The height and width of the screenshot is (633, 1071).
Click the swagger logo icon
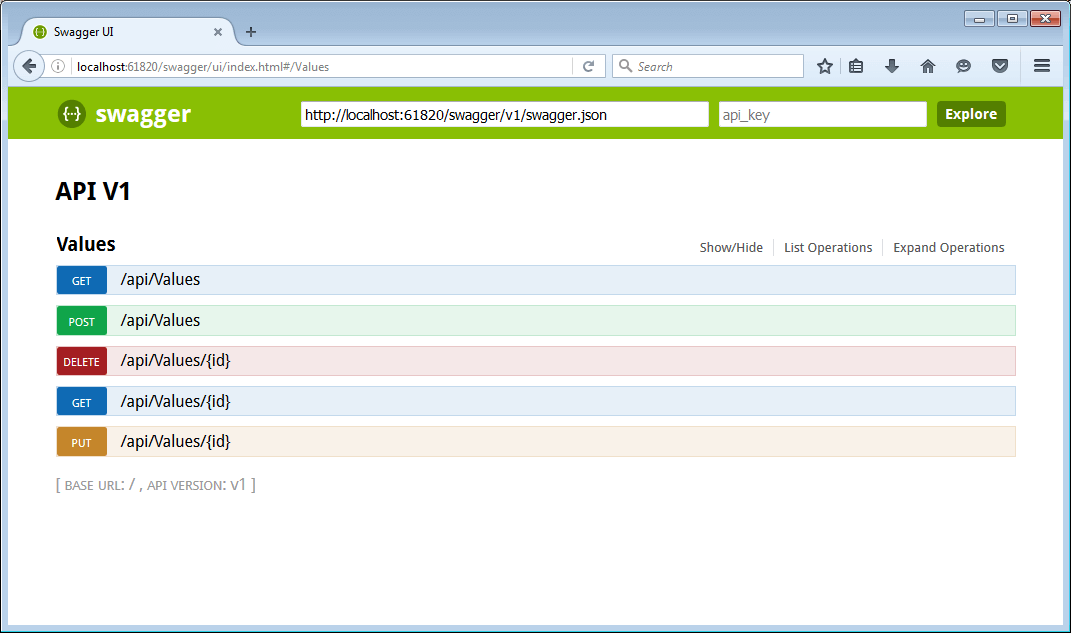click(x=71, y=114)
